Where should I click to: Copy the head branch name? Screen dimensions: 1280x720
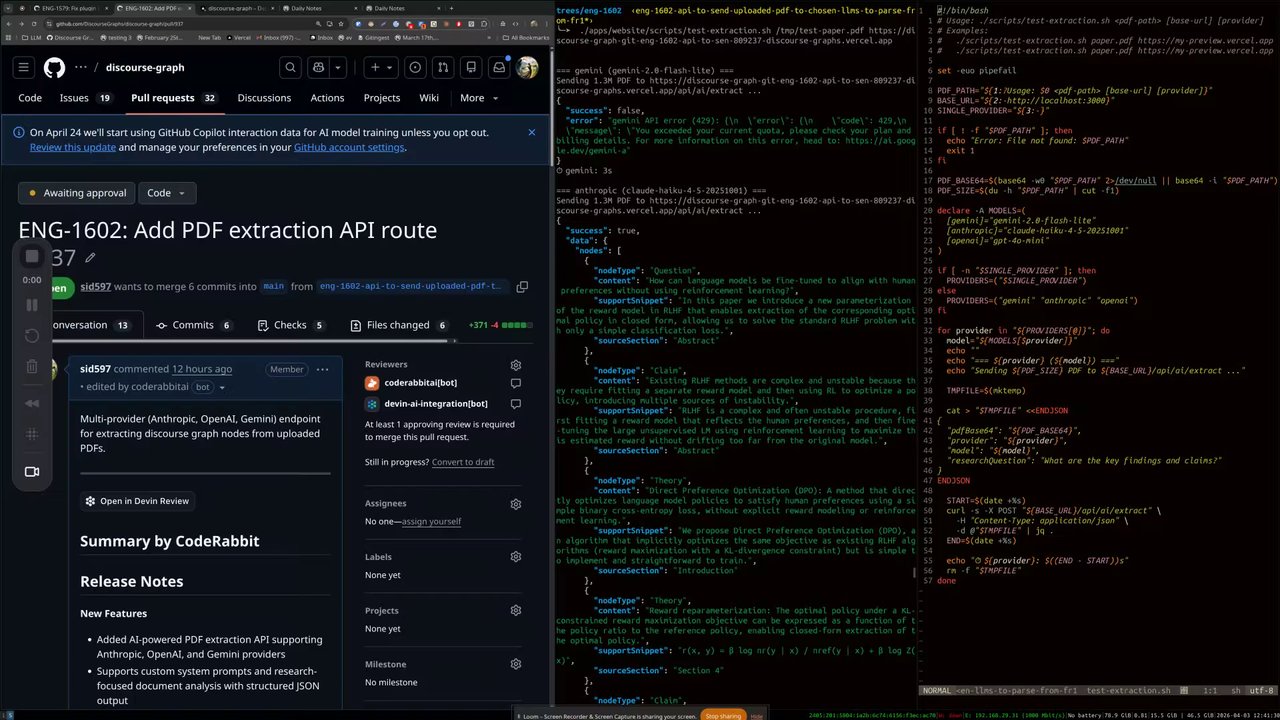click(x=522, y=287)
